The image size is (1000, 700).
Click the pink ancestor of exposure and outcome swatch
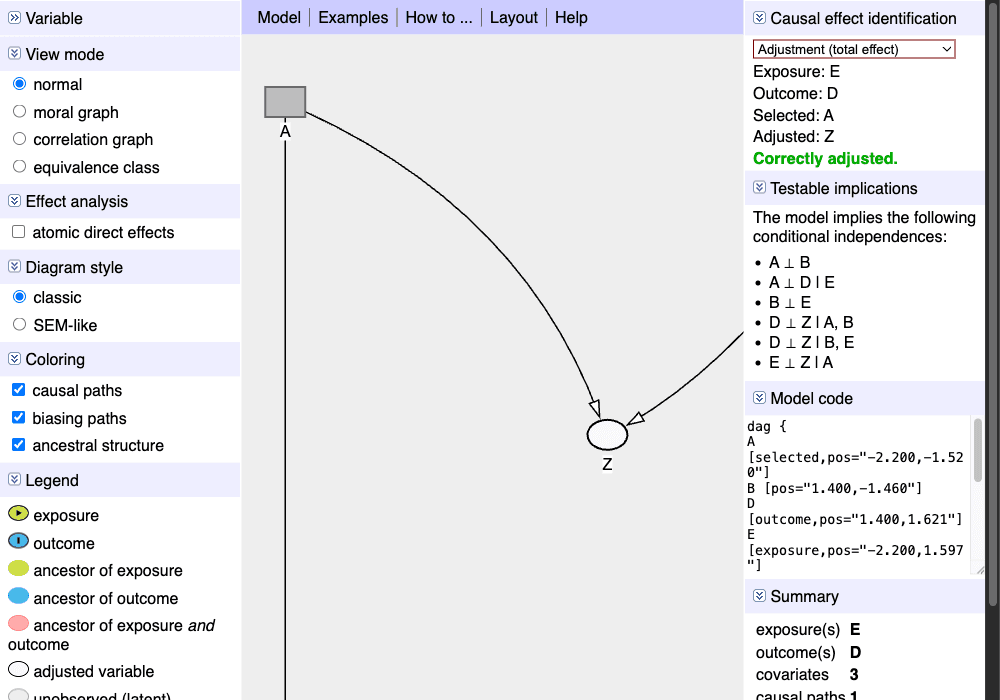(19, 625)
